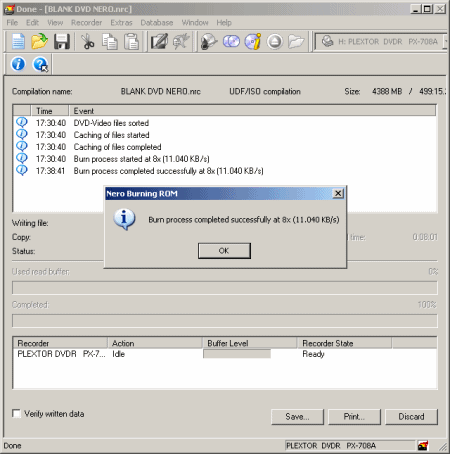The height and width of the screenshot is (454, 450).
Task: Click the What's This help icon
Action: 40,64
